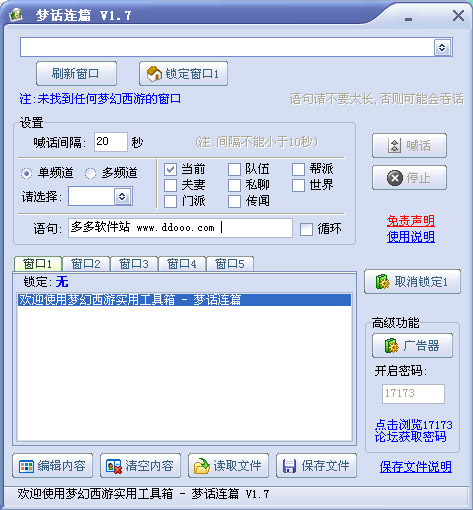Viewport: 473px width, 510px height.
Task: Click the floppy disk icon on 保存文件
Action: tap(289, 466)
